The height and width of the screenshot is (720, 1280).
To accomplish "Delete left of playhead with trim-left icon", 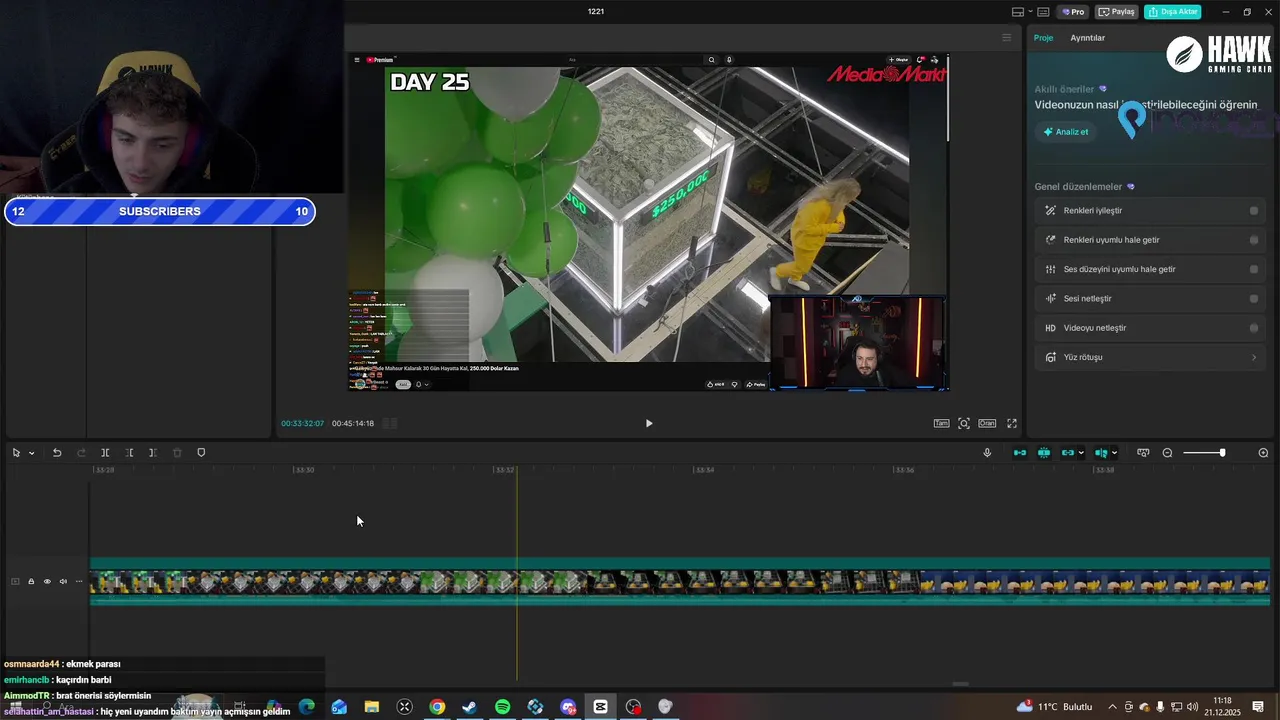I will tap(129, 453).
